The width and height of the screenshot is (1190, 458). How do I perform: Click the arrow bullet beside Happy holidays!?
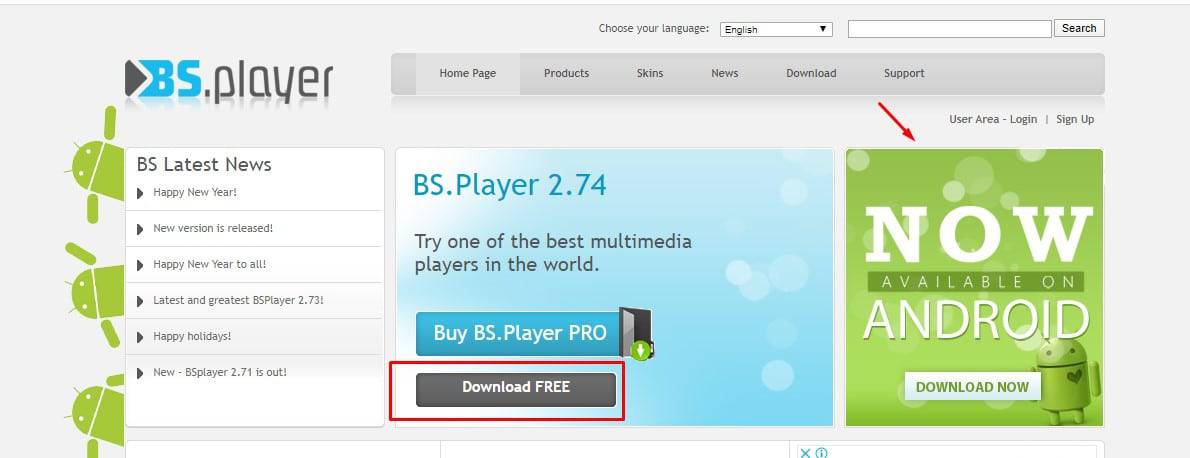pos(140,336)
